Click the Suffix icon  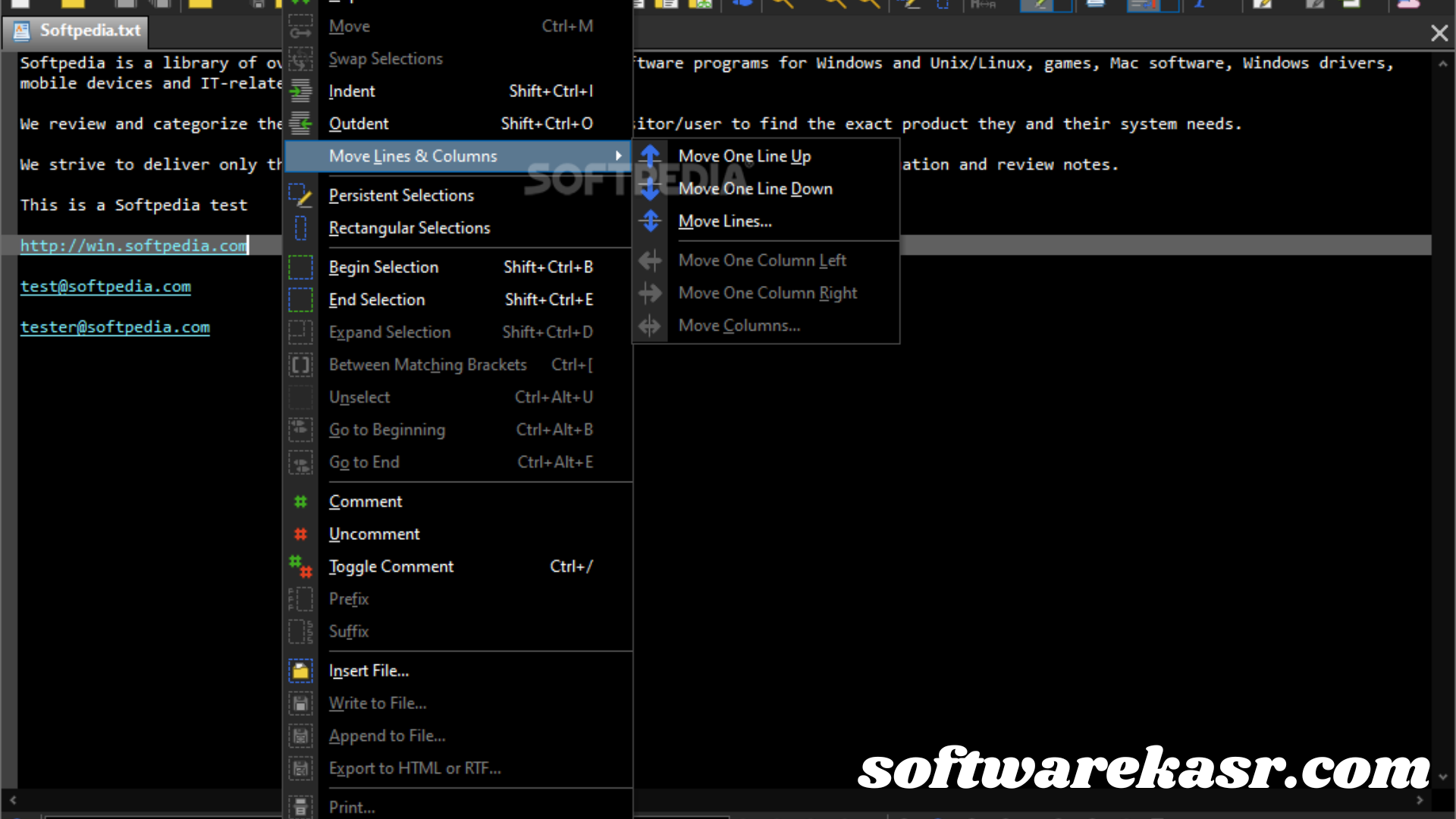tap(300, 632)
